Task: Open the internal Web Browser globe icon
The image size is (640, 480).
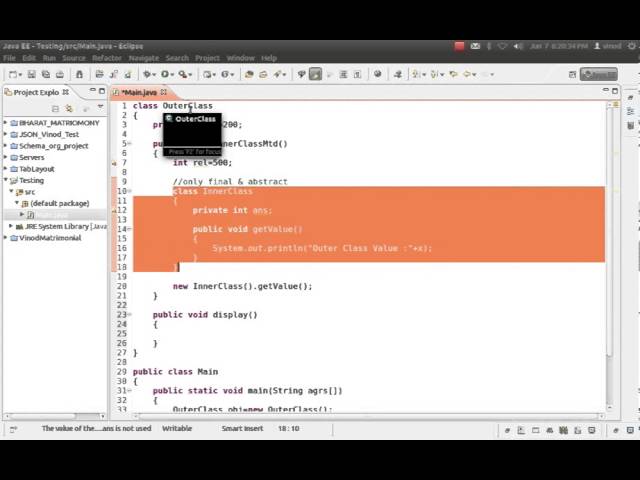Action: click(x=378, y=74)
